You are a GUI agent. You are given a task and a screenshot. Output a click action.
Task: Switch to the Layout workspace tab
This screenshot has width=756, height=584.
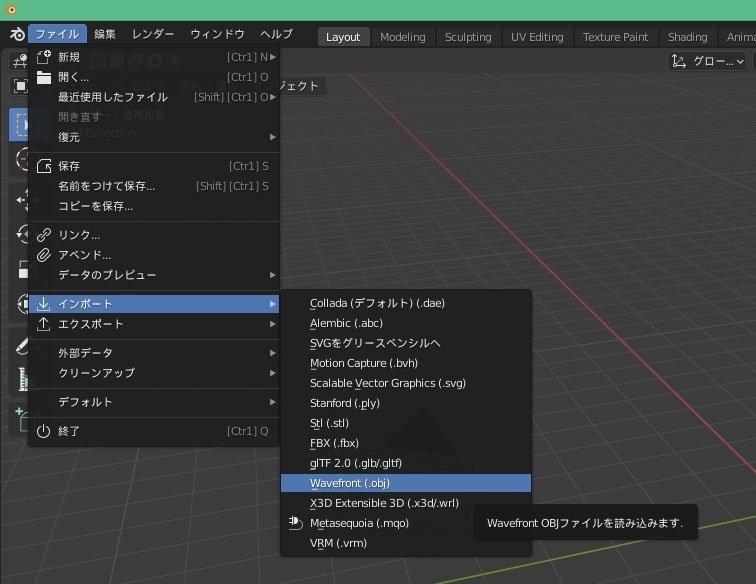click(343, 37)
